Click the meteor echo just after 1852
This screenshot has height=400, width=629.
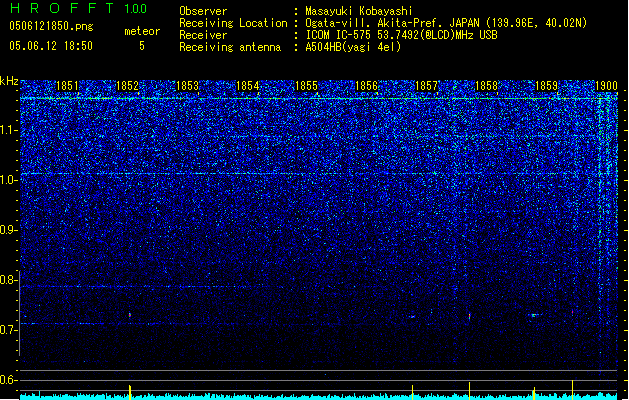point(130,315)
